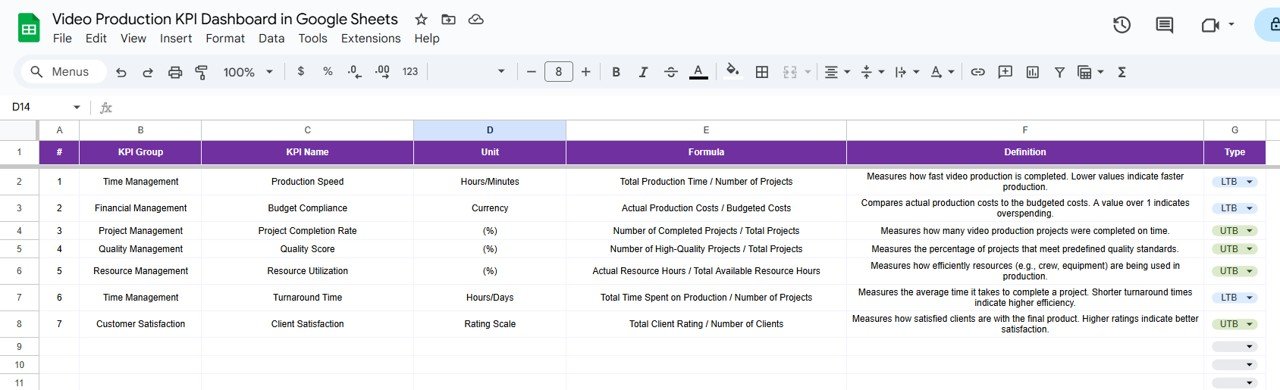This screenshot has height=390, width=1280.
Task: Open the Data menu
Action: (271, 38)
